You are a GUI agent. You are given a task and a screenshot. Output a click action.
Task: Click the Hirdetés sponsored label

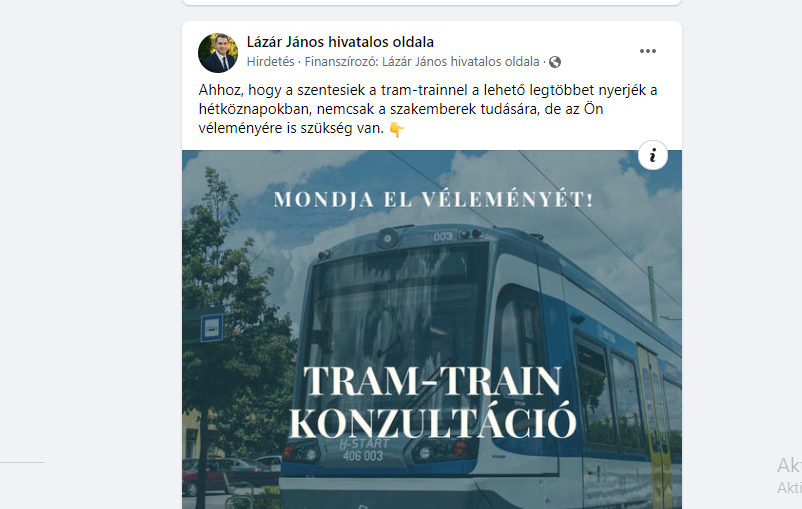pos(271,62)
